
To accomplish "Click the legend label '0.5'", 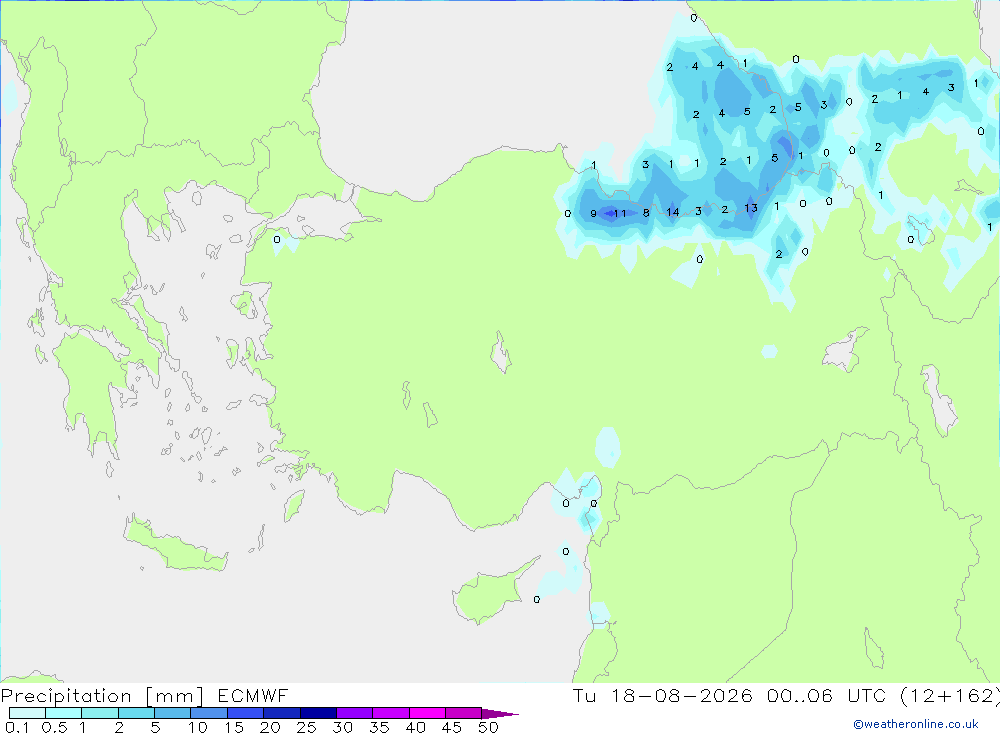I will tap(54, 727).
